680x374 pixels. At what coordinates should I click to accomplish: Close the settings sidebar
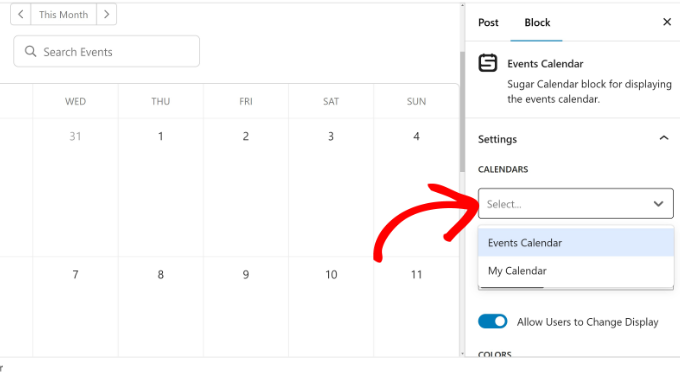[667, 22]
